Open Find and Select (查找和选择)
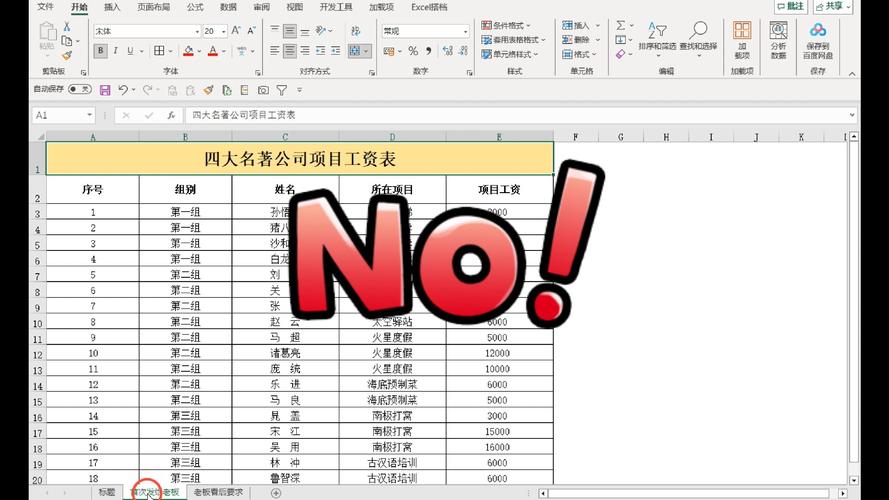Image resolution: width=889 pixels, height=500 pixels. (x=698, y=37)
